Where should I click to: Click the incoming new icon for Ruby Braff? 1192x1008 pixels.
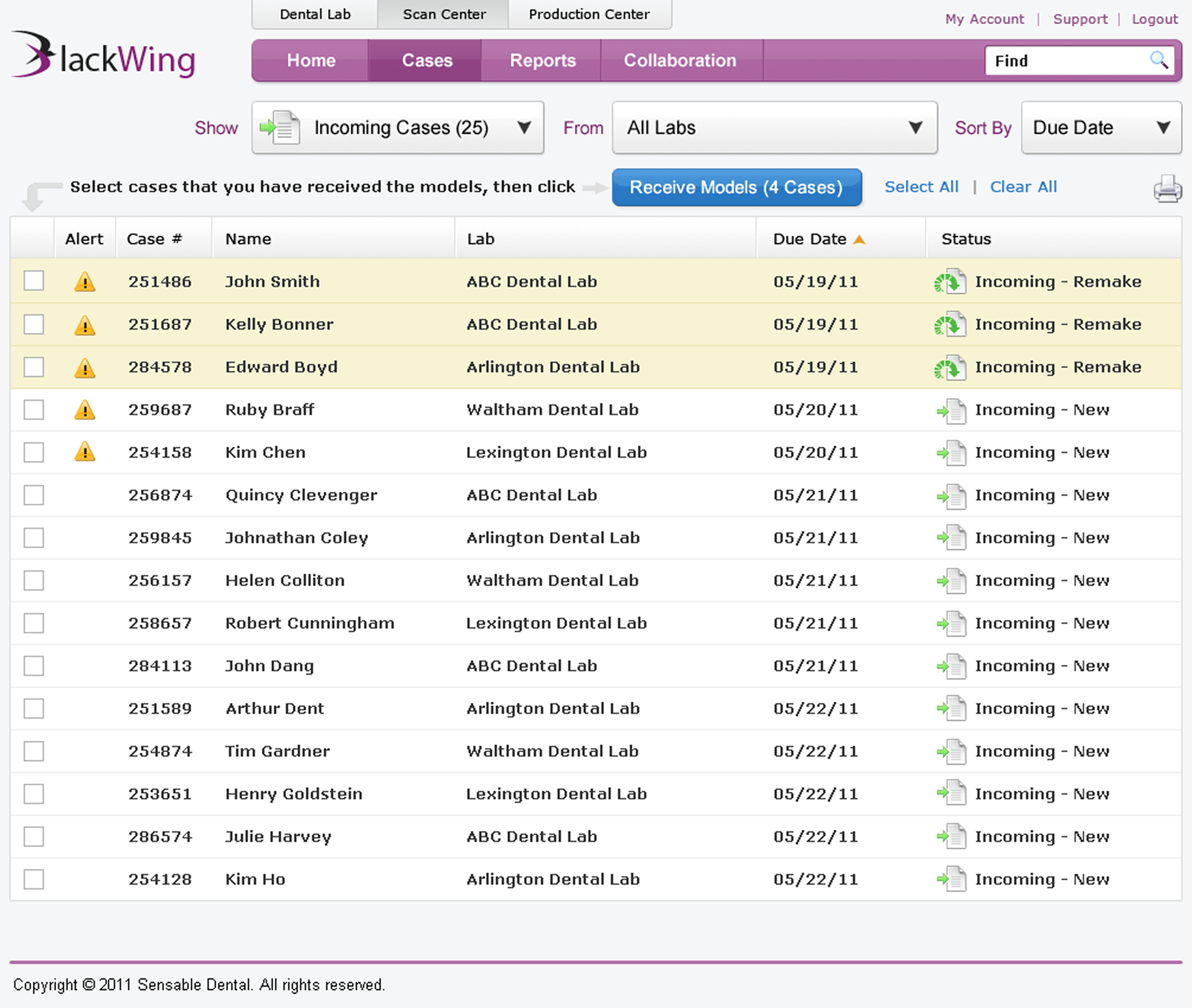[951, 411]
